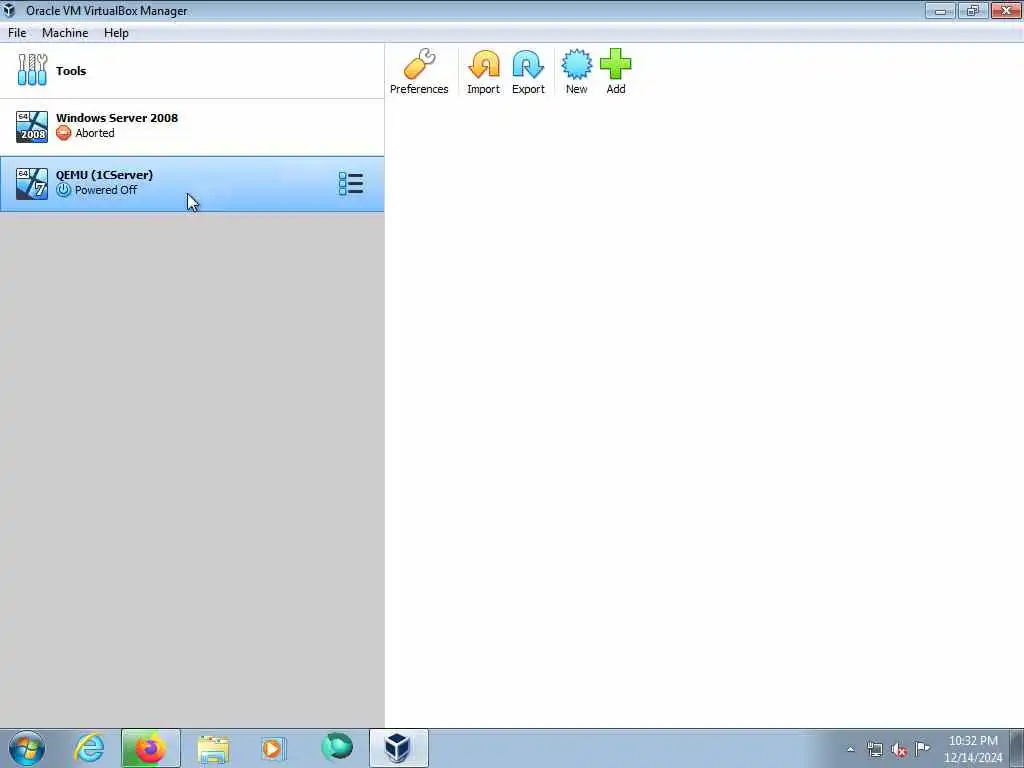Open the Action Center flag icon

922,749
